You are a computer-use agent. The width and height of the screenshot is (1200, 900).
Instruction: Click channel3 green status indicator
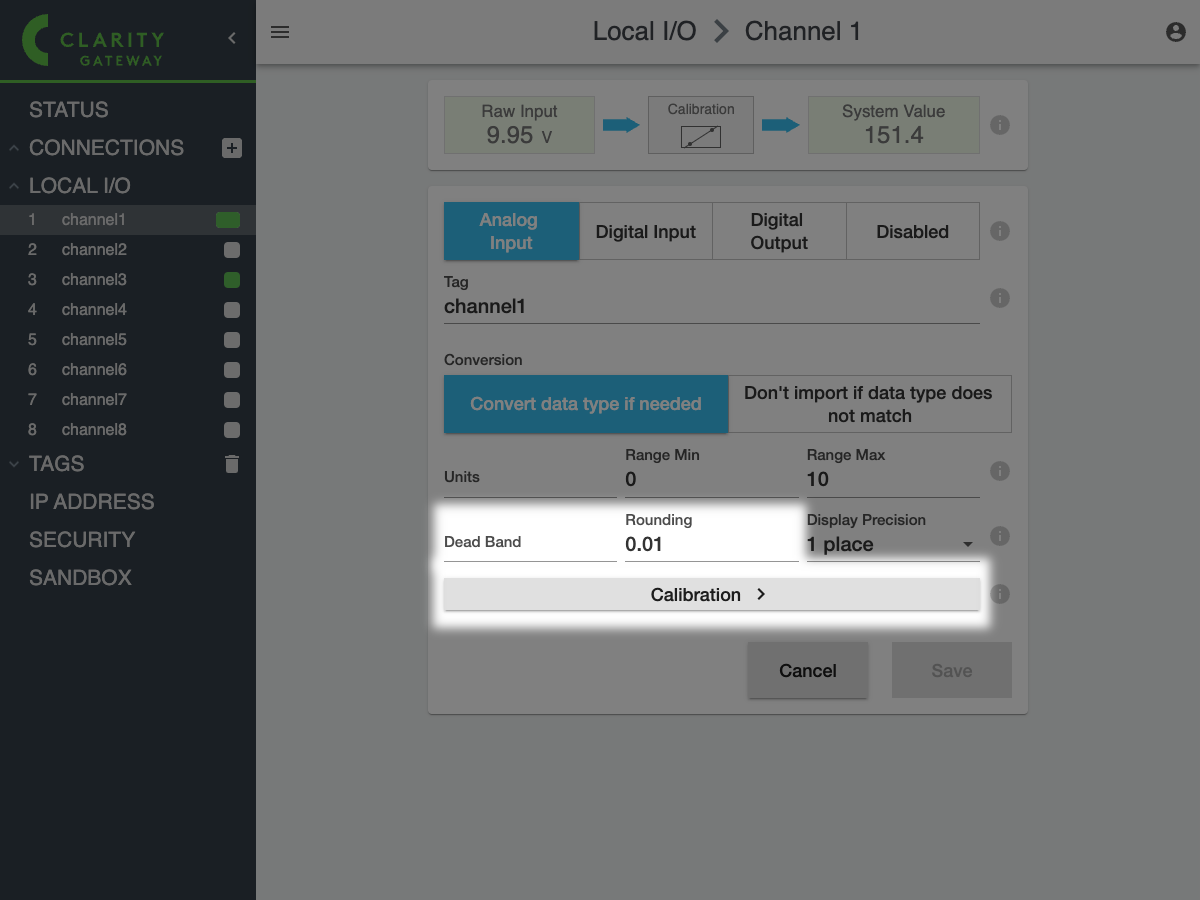[232, 280]
